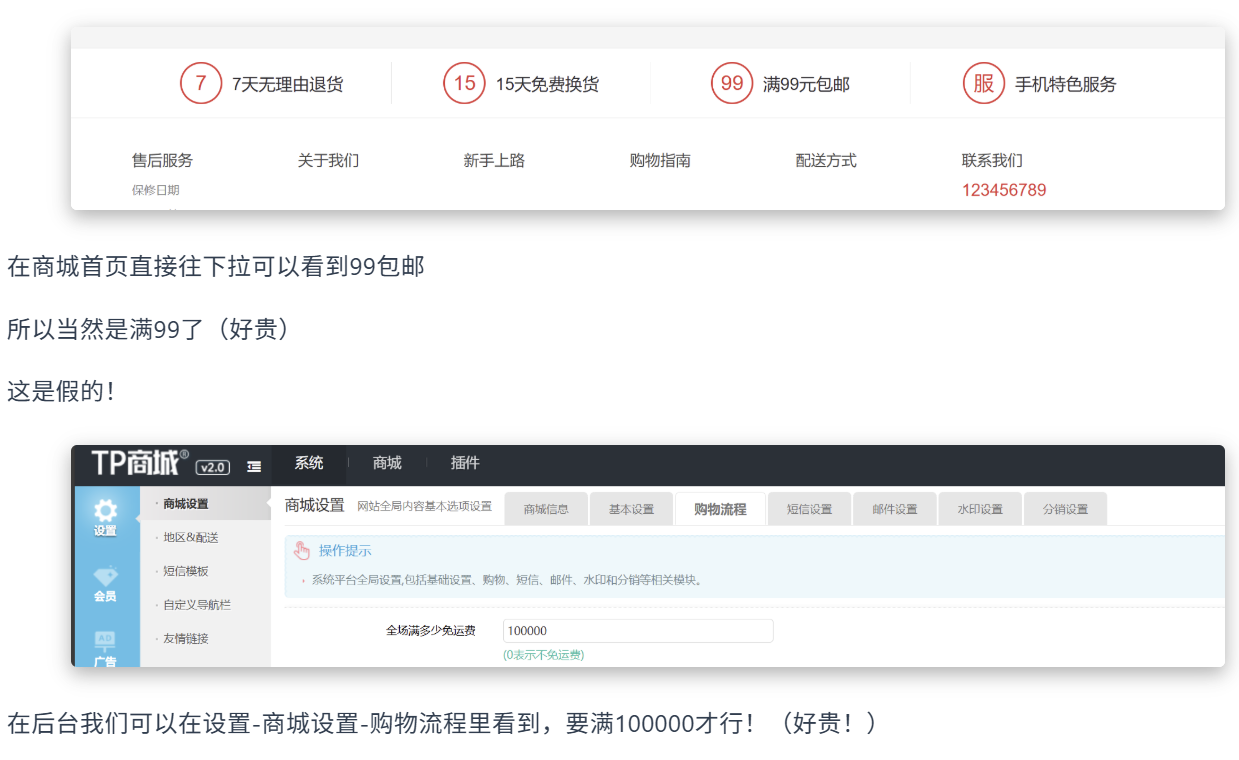Click the circled 99 free shipping icon
Image resolution: width=1239 pixels, height=760 pixels.
pos(732,84)
